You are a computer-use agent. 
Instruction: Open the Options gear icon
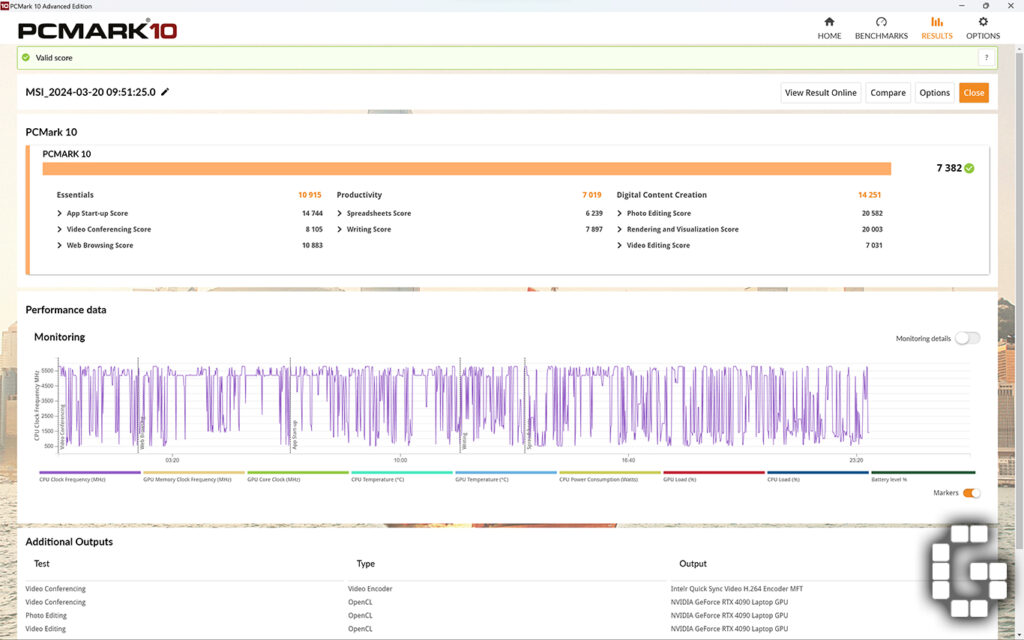(983, 22)
